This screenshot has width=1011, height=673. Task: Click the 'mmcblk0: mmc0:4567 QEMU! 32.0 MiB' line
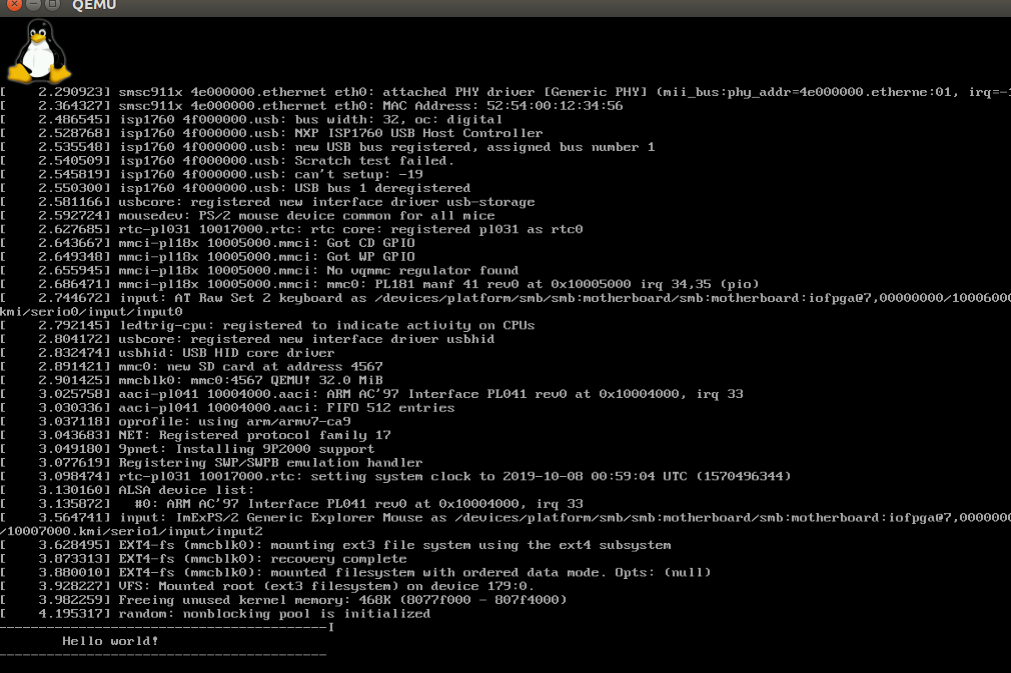[x=191, y=380]
